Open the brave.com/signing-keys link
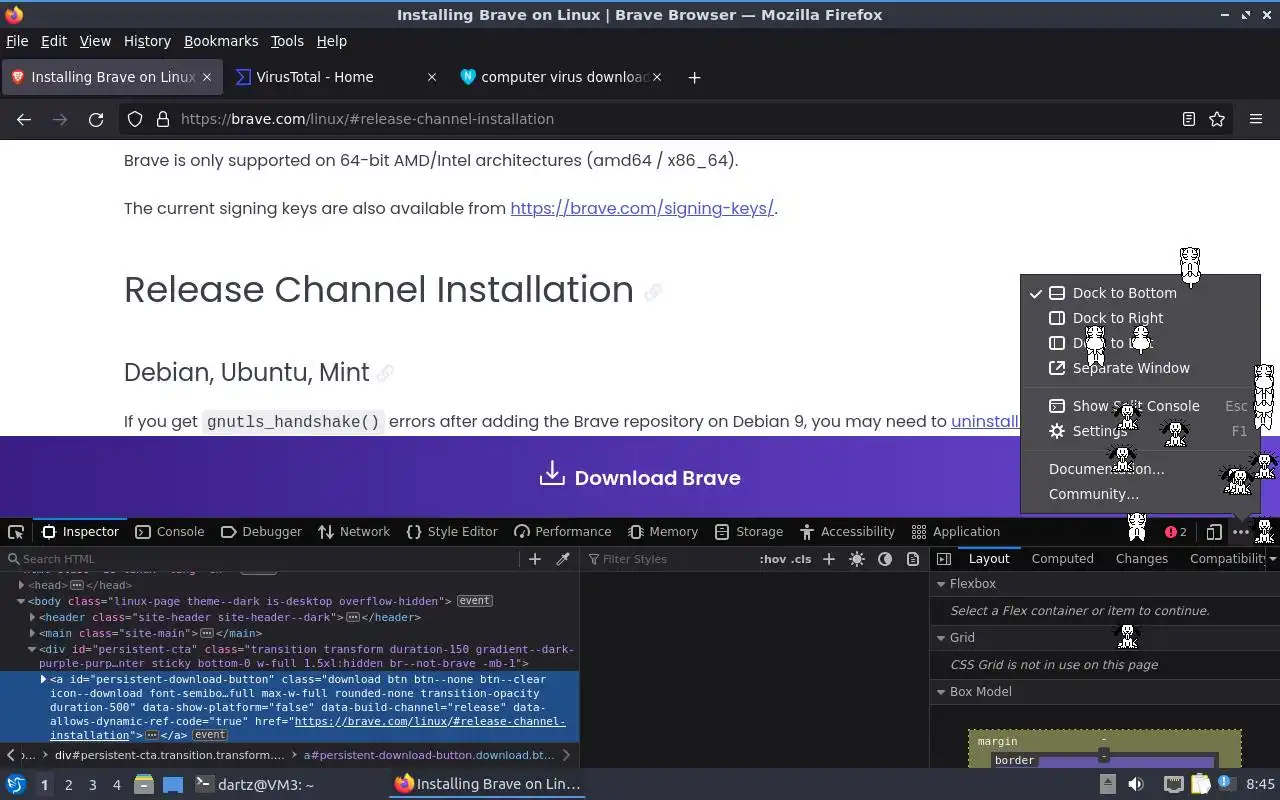The image size is (1280, 800). [642, 209]
